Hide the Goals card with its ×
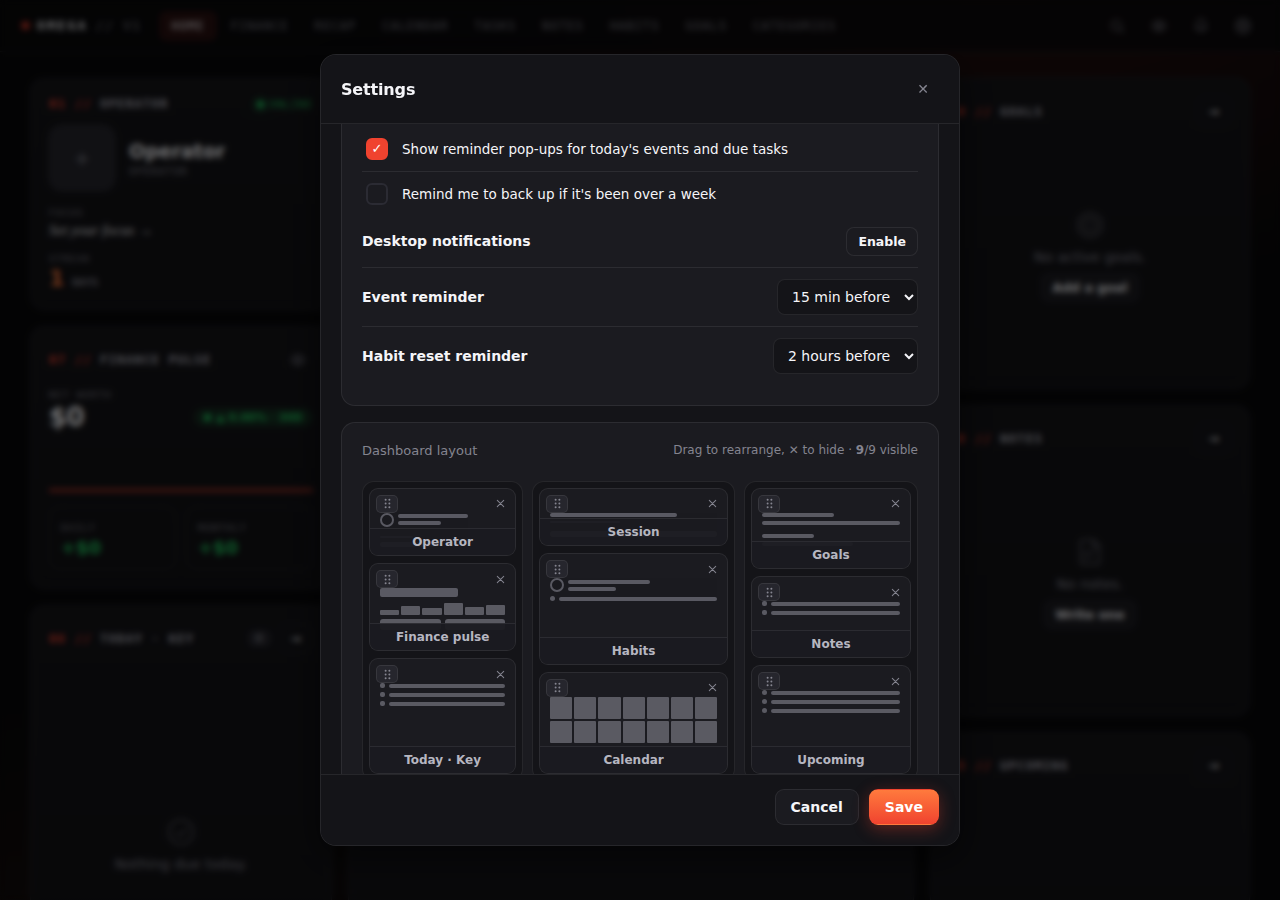This screenshot has width=1280, height=900. [x=895, y=504]
